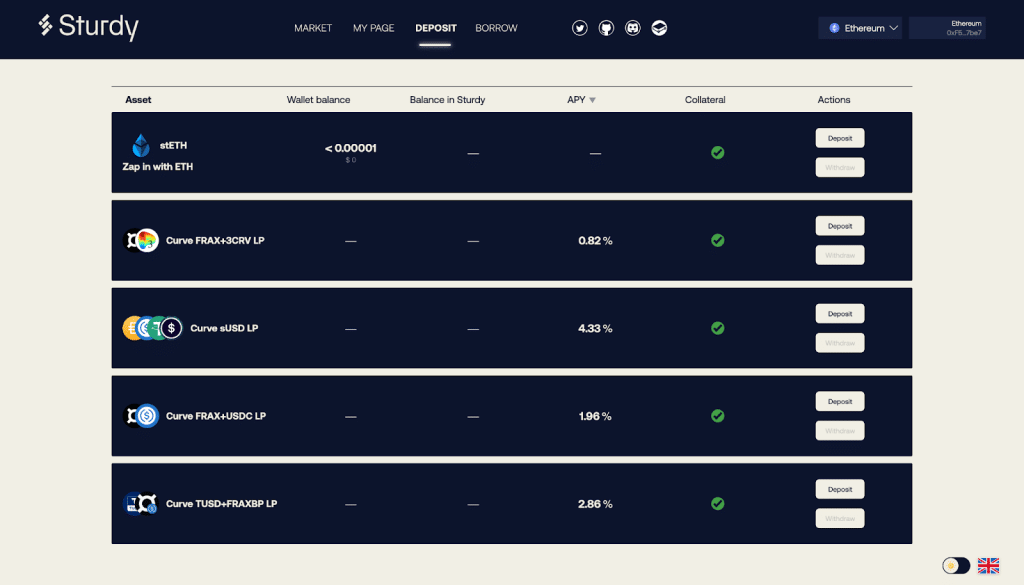Deposit into Curve sUSD LP
The height and width of the screenshot is (585, 1024).
[x=840, y=314]
